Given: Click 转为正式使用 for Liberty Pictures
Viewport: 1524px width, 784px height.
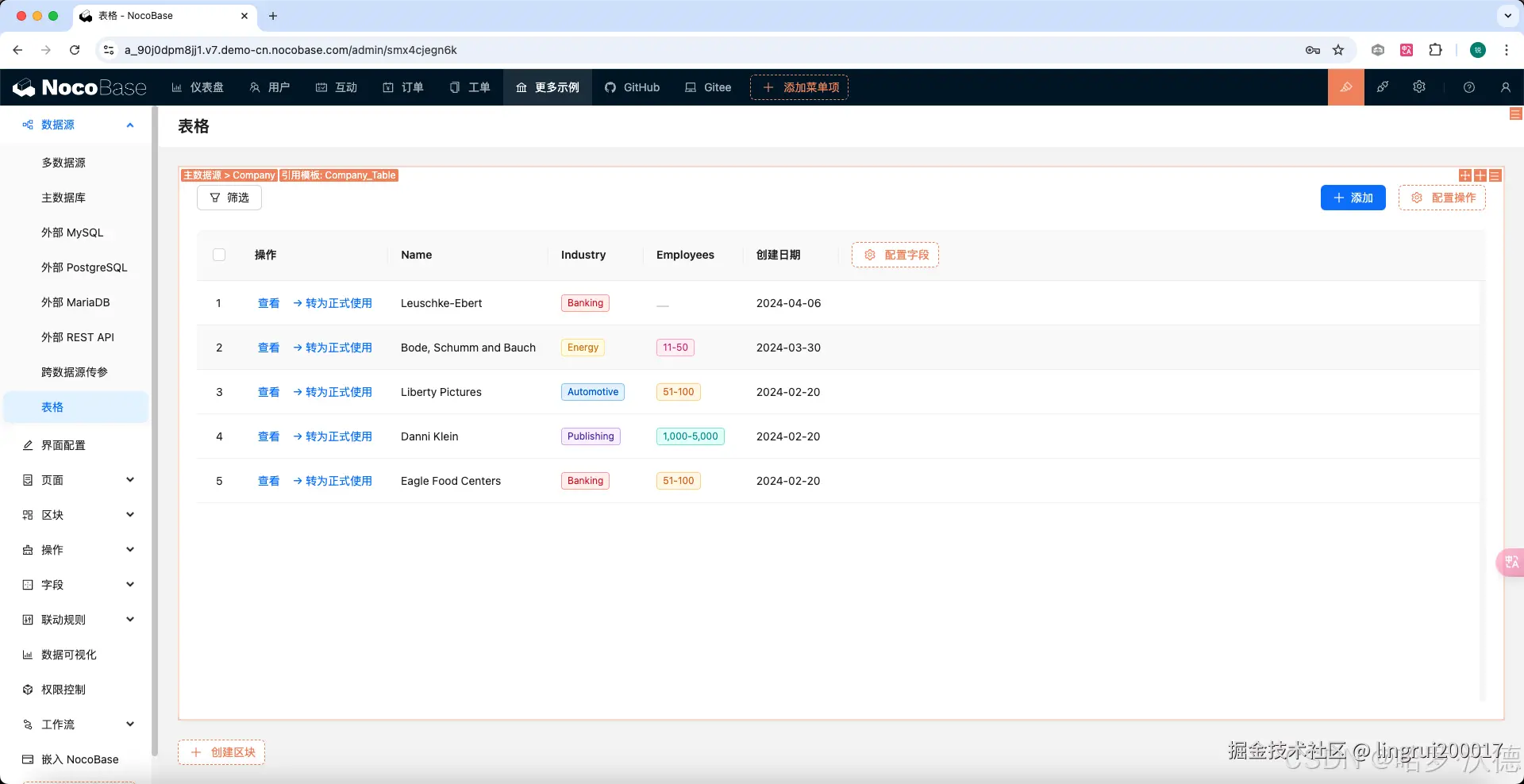Looking at the screenshot, I should [x=333, y=392].
